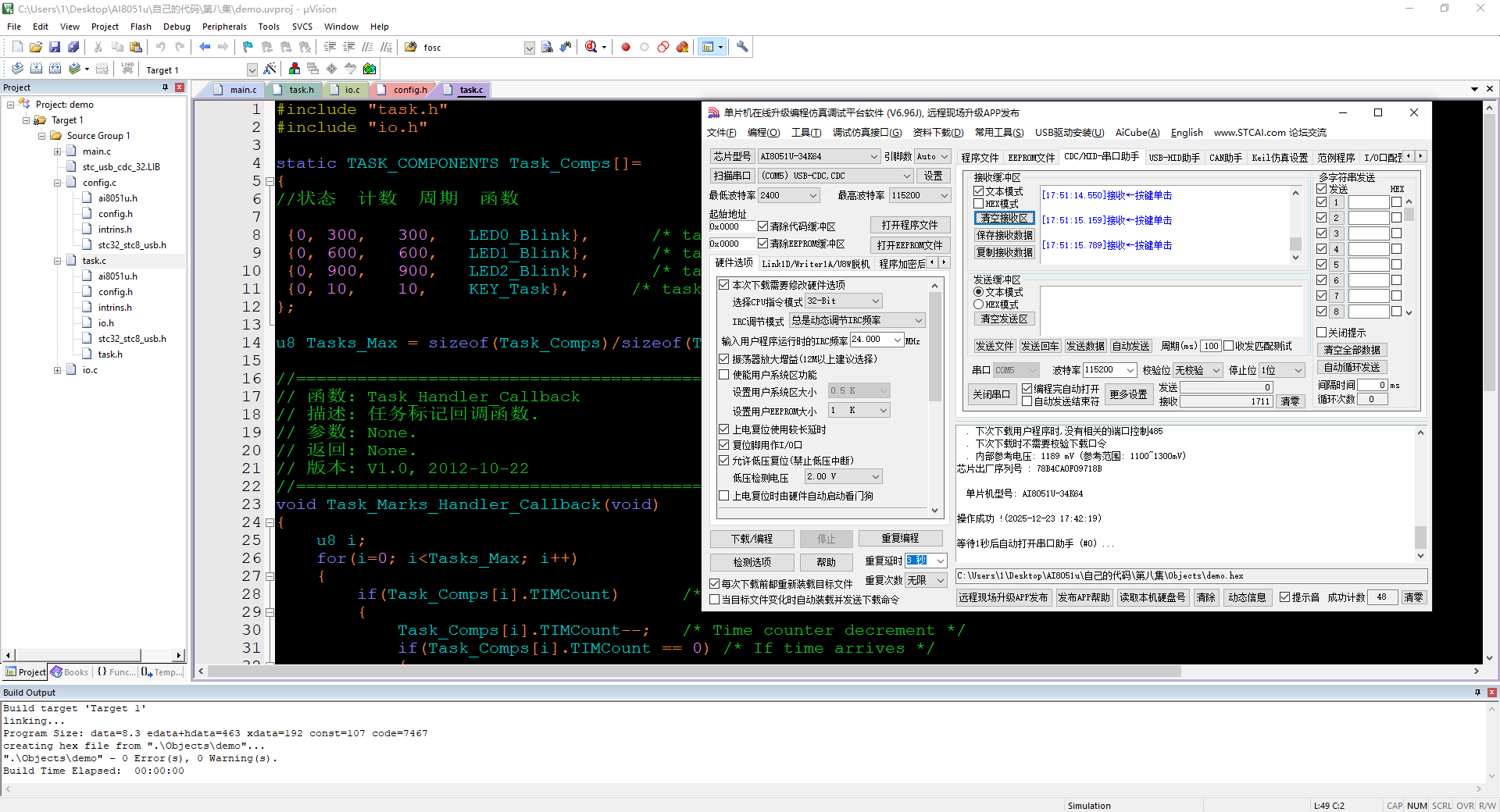Click the Build target icon
The image size is (1500, 812).
(x=36, y=69)
